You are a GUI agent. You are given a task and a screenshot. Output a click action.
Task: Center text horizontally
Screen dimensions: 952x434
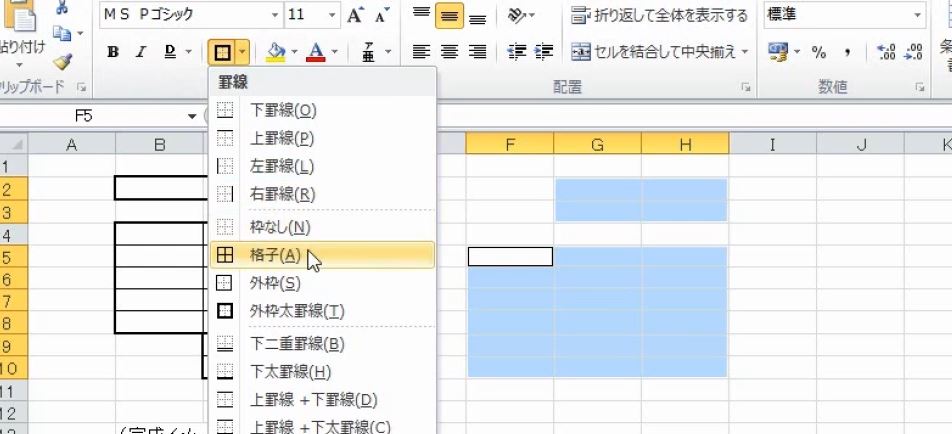(449, 52)
